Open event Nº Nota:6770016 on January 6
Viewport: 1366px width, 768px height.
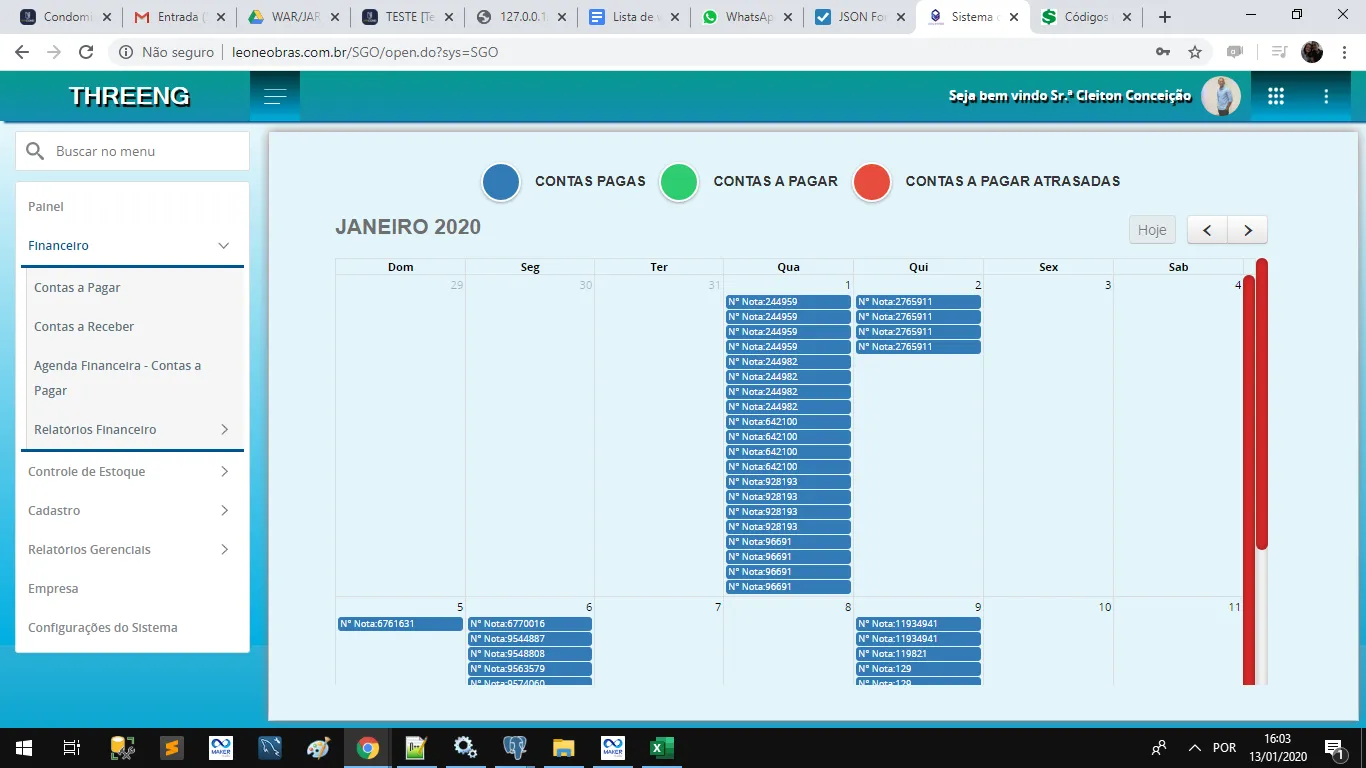[x=530, y=624]
